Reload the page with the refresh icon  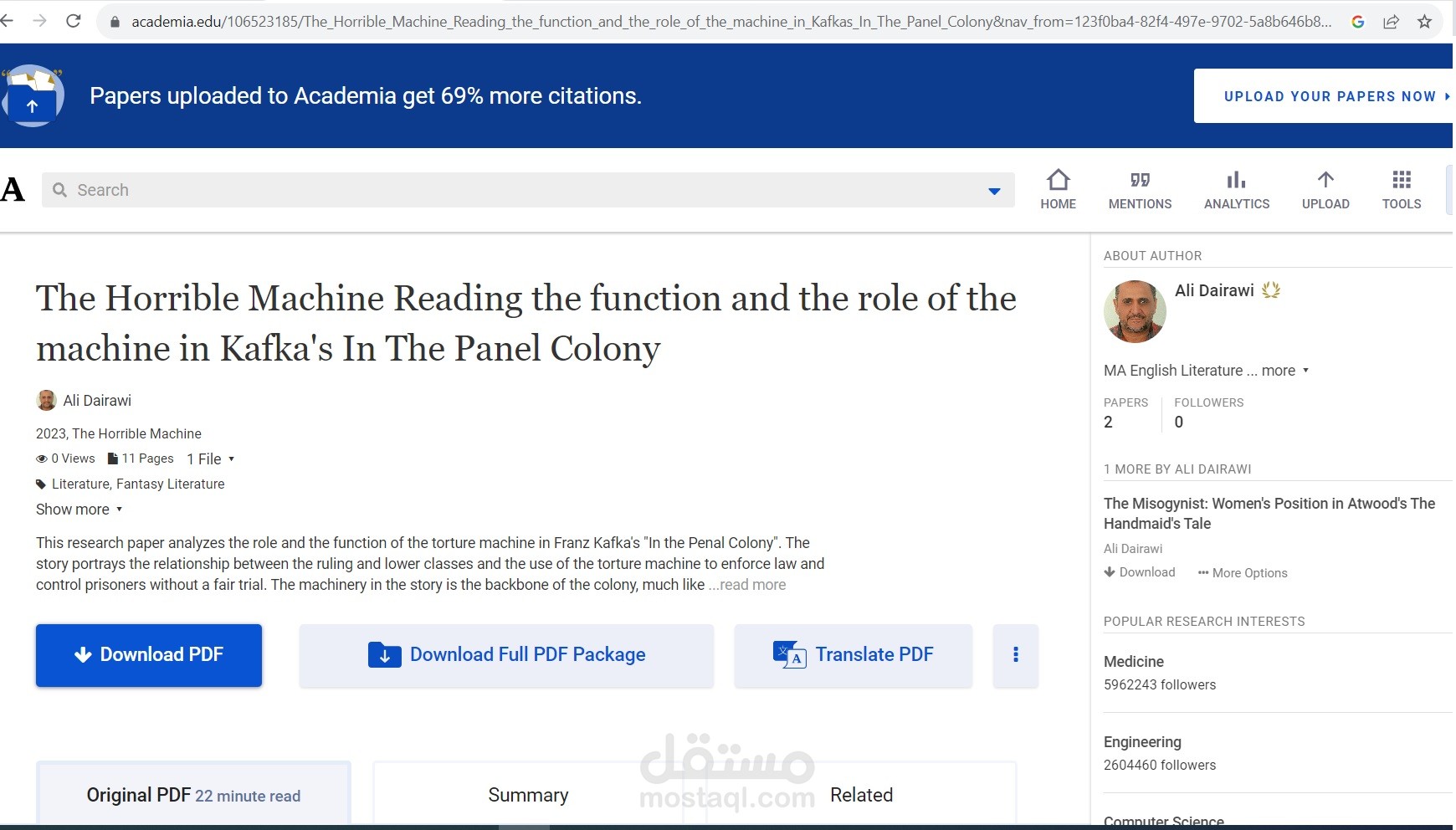click(74, 21)
